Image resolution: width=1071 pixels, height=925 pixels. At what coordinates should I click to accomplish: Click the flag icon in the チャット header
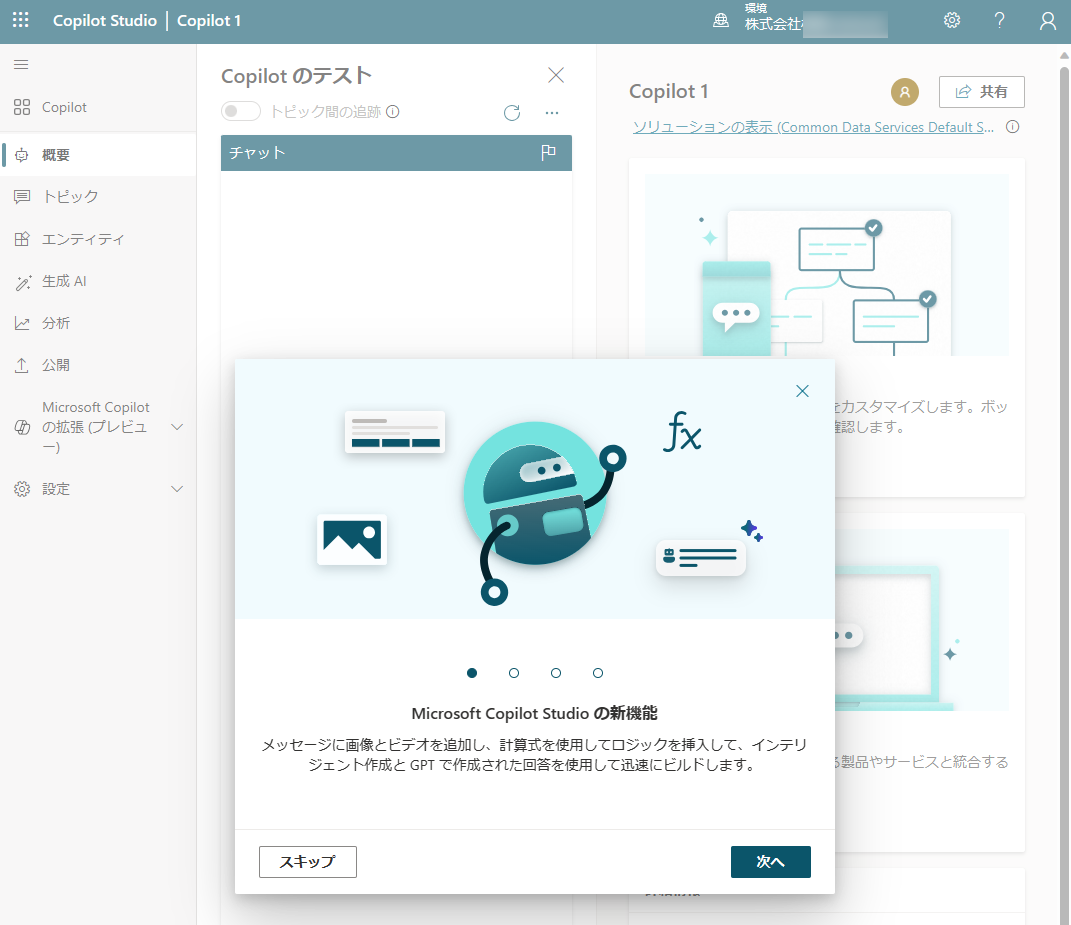[x=548, y=152]
